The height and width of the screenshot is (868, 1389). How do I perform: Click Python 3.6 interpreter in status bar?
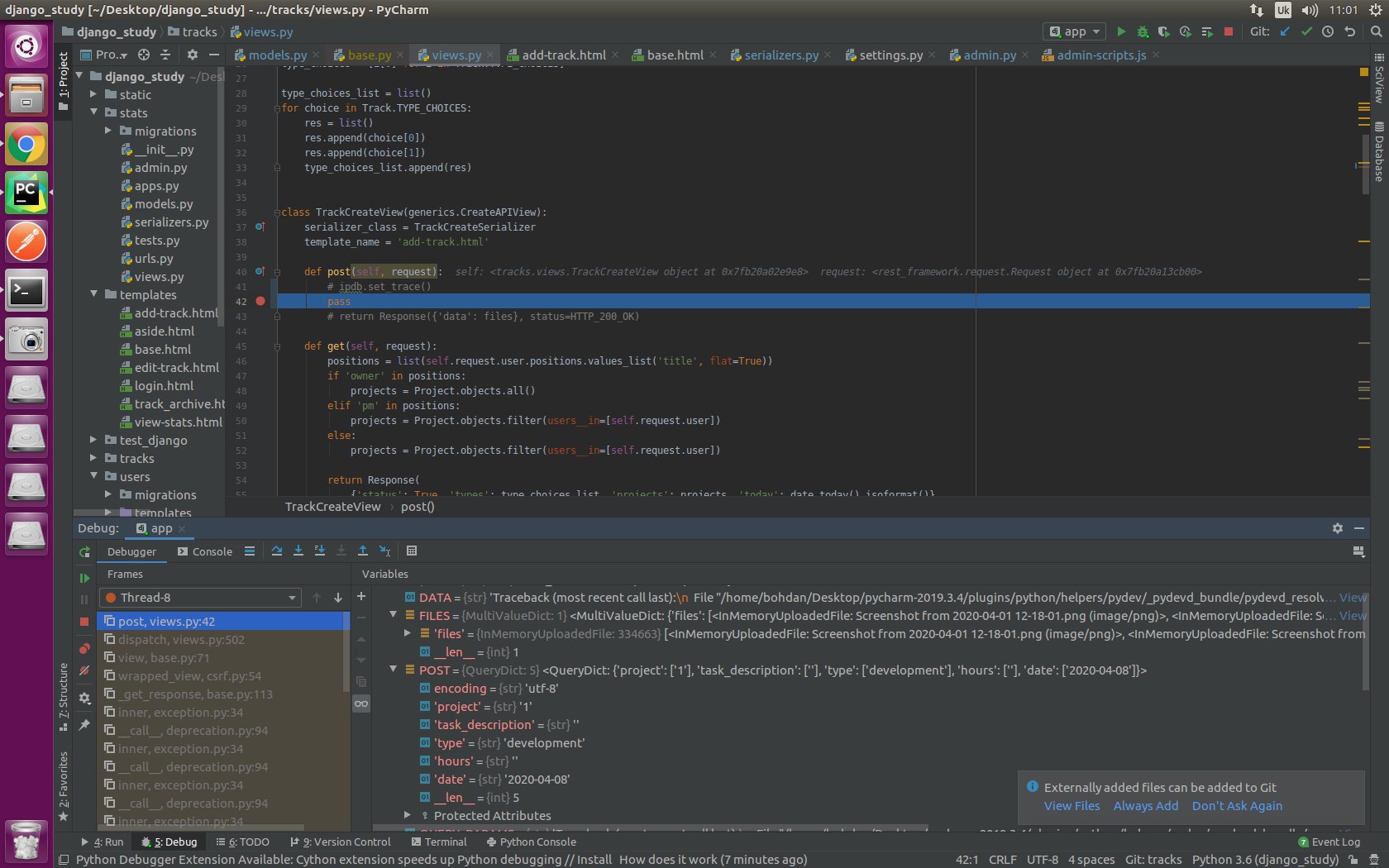1265,860
